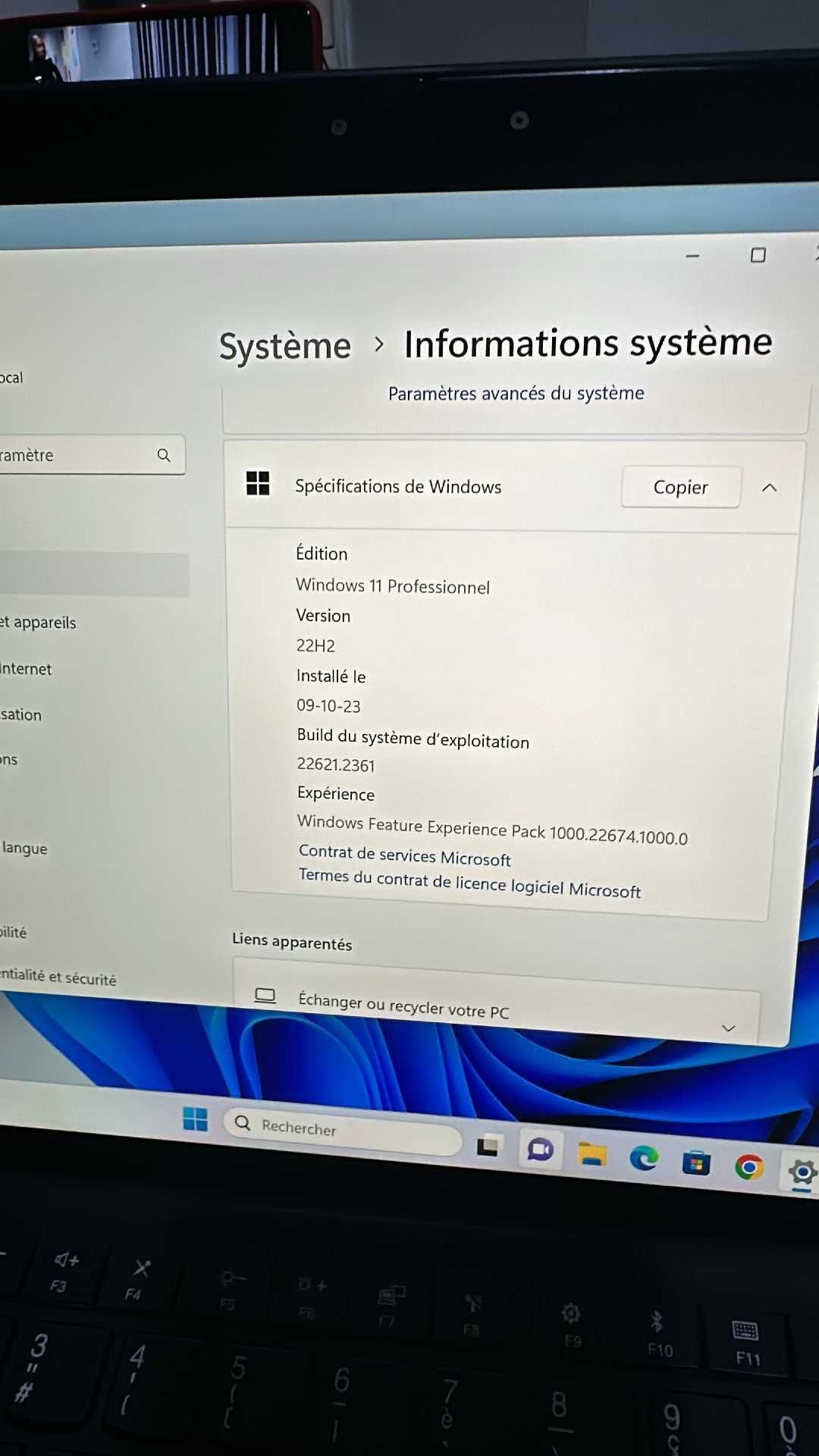819x1456 pixels.
Task: Click the Windows logo in Spécifications header
Action: pyautogui.click(x=258, y=483)
